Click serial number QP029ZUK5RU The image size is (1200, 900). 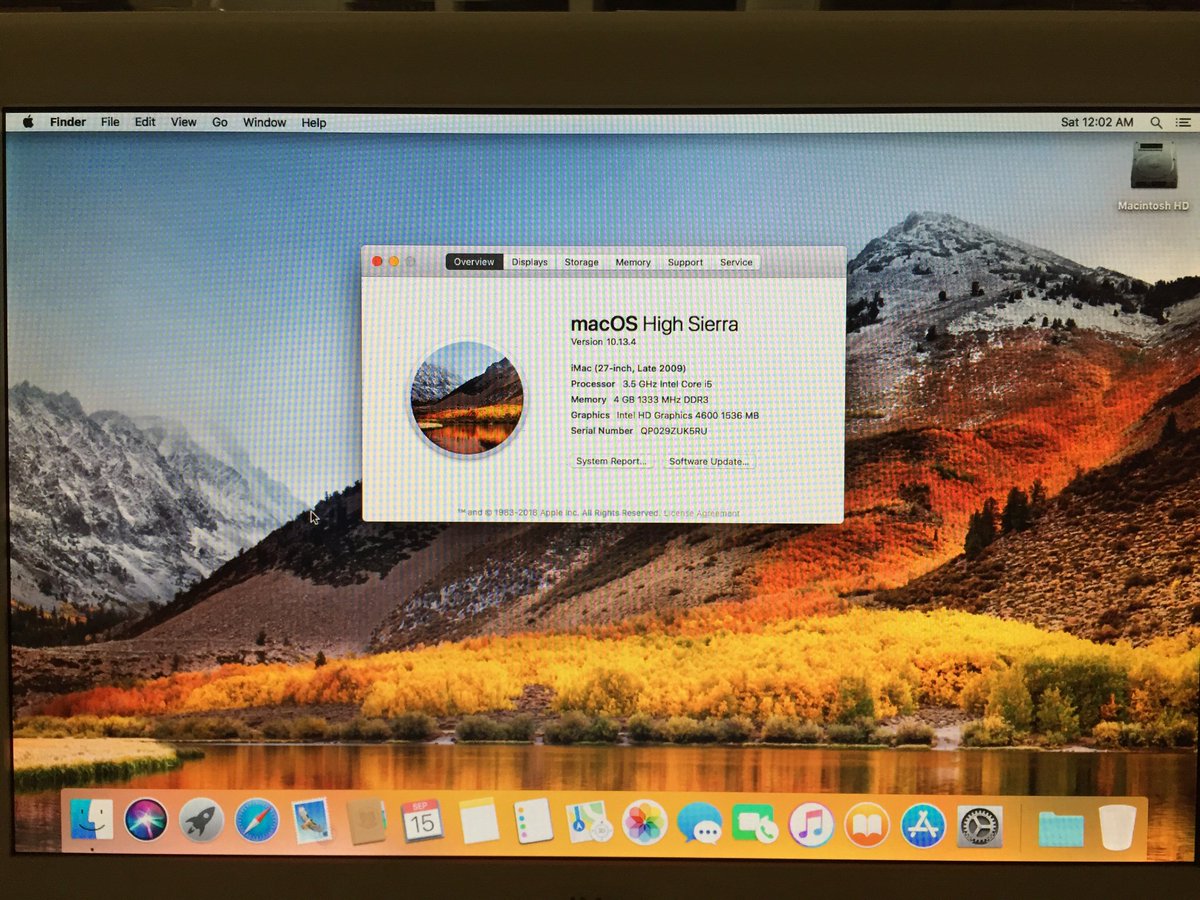(673, 431)
